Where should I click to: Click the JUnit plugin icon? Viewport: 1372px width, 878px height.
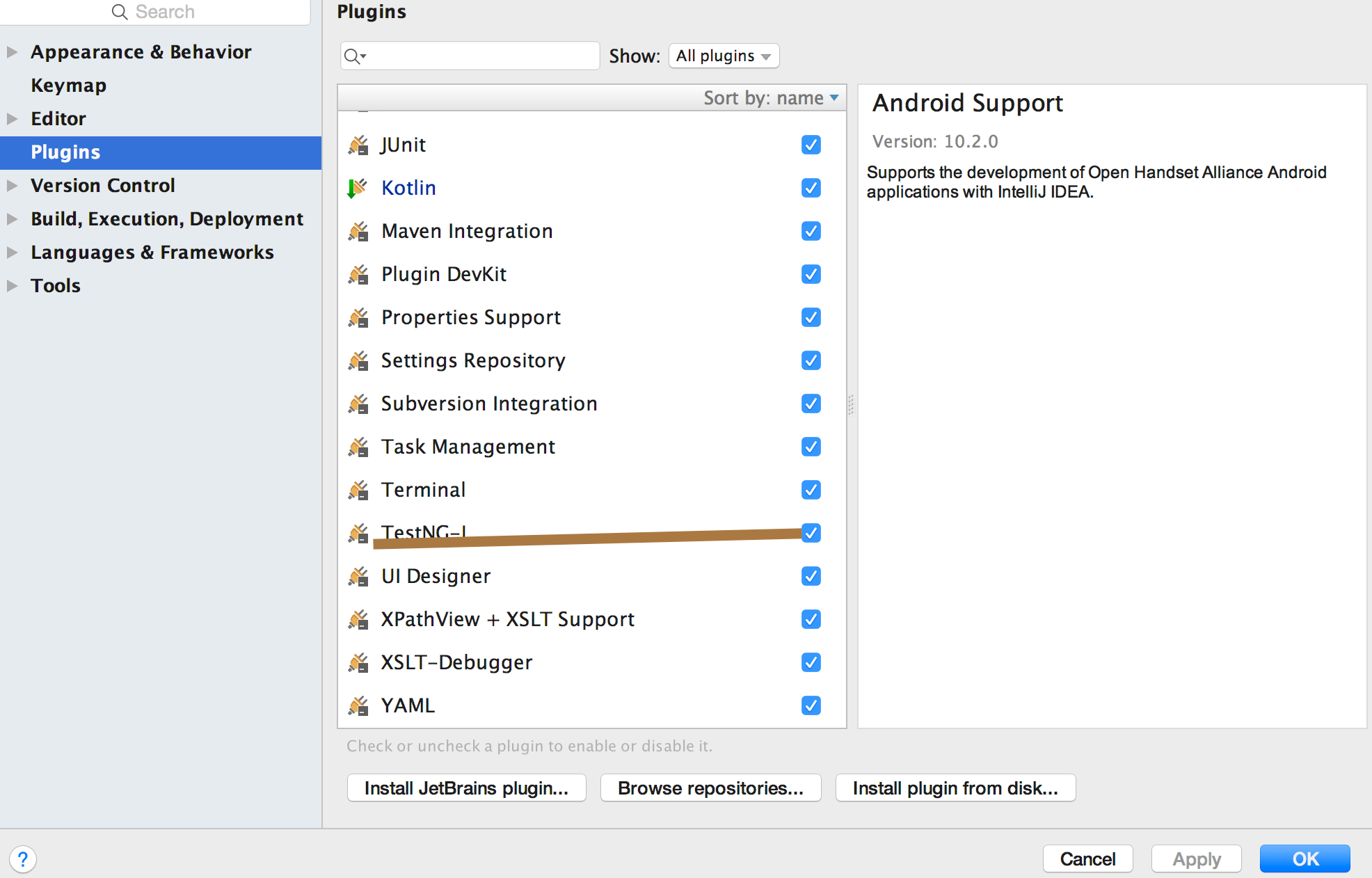click(358, 145)
